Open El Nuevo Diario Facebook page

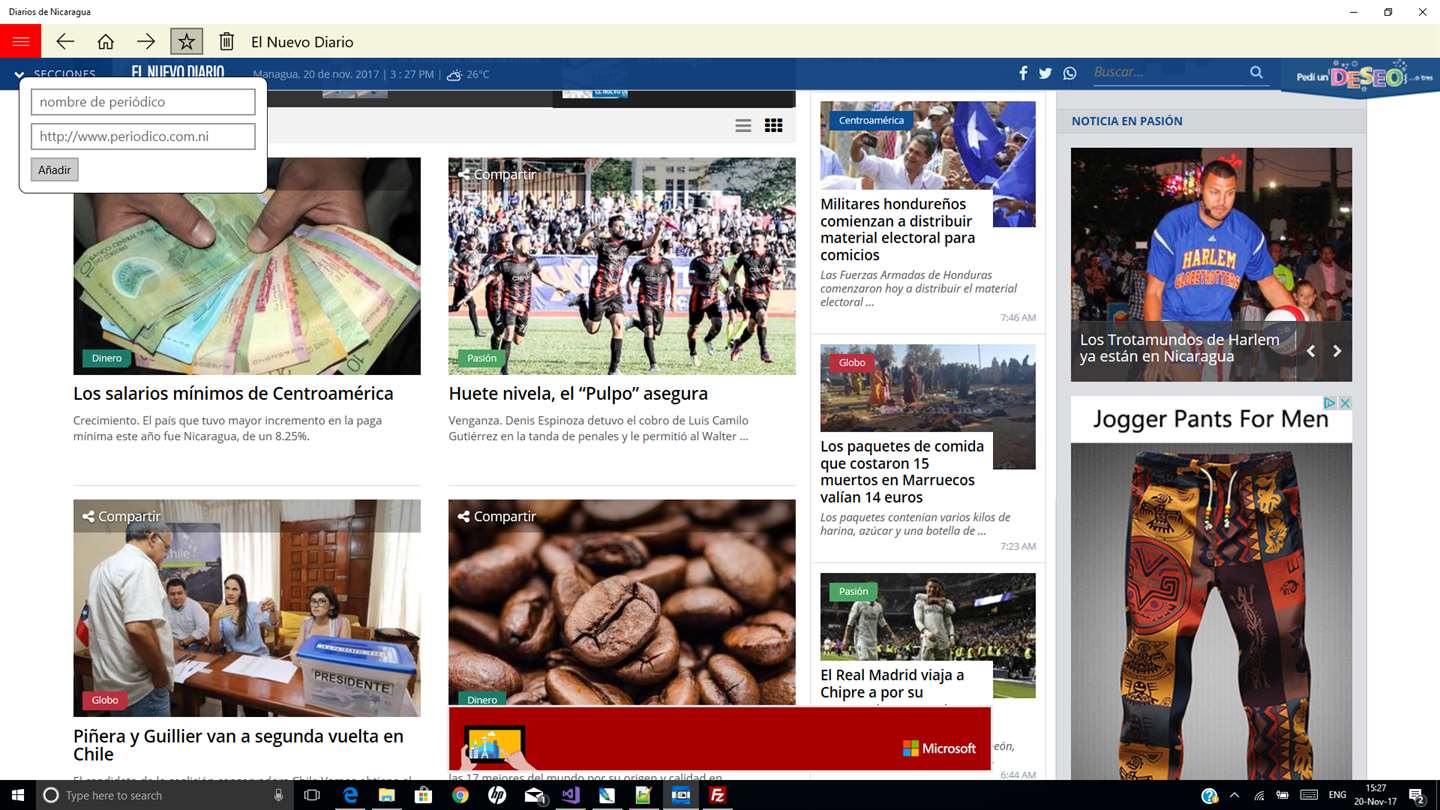[1023, 73]
